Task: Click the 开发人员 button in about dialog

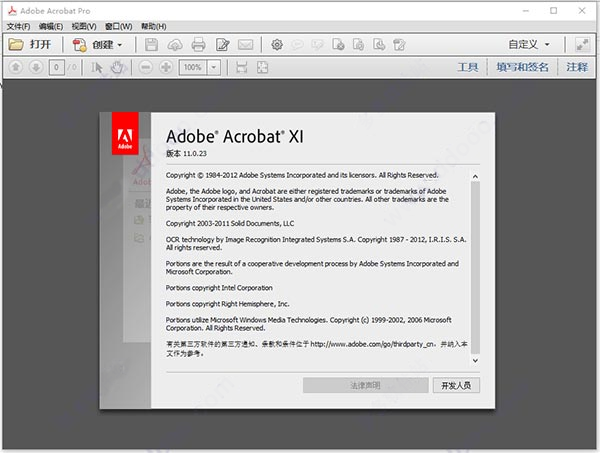Action: (x=456, y=385)
